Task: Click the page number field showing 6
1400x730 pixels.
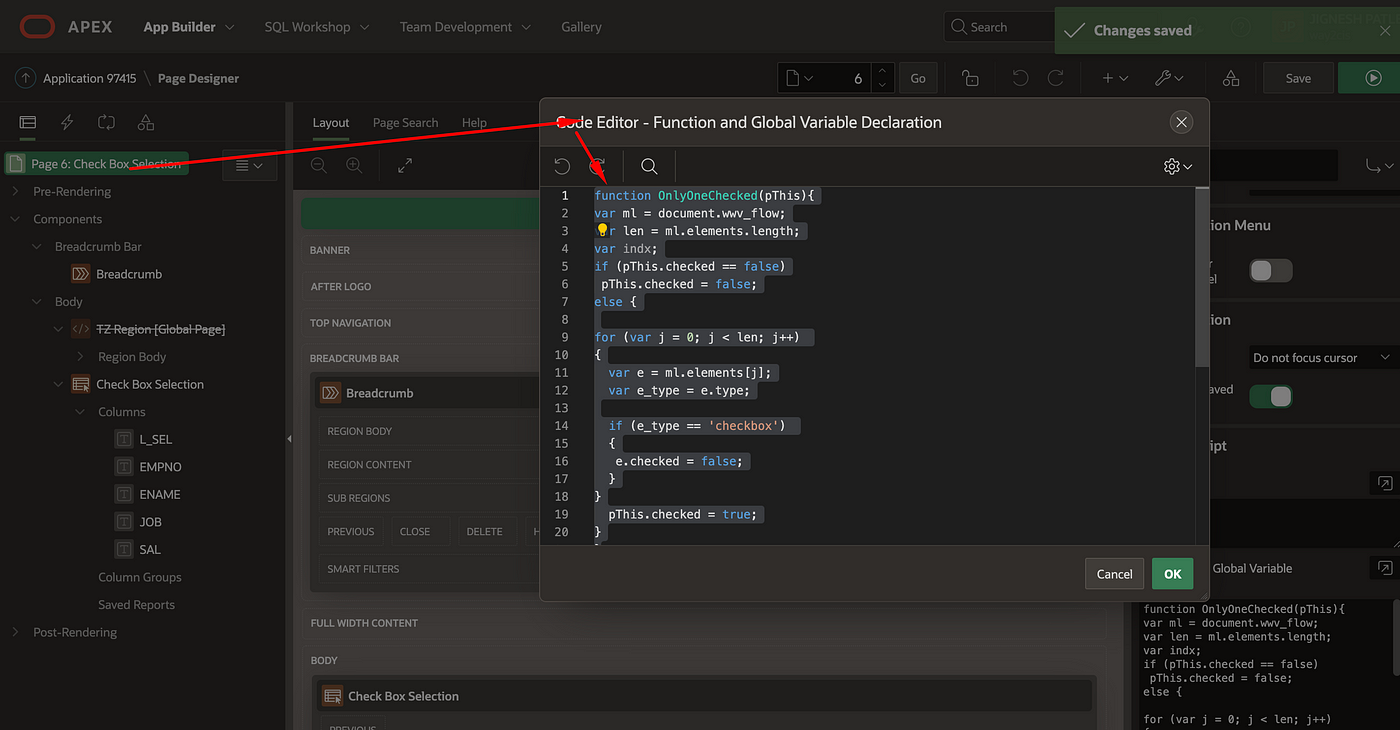Action: tap(847, 78)
